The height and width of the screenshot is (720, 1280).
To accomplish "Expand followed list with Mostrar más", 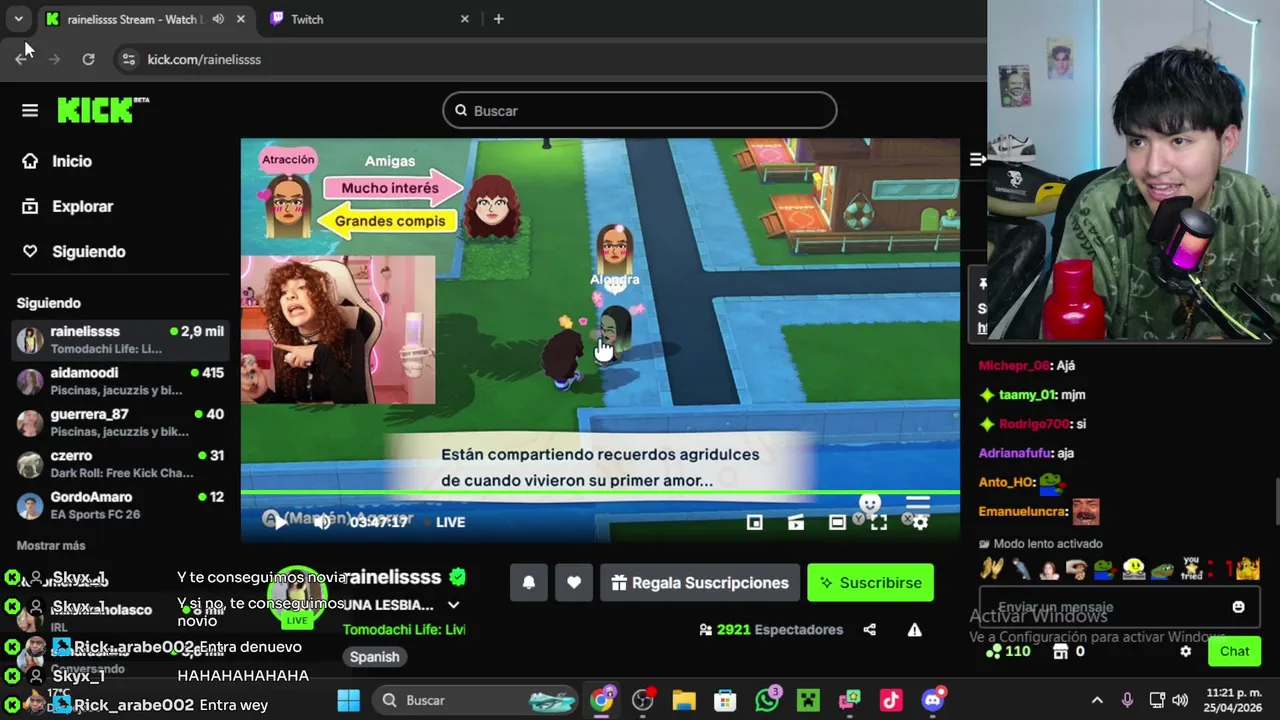I will click(51, 546).
